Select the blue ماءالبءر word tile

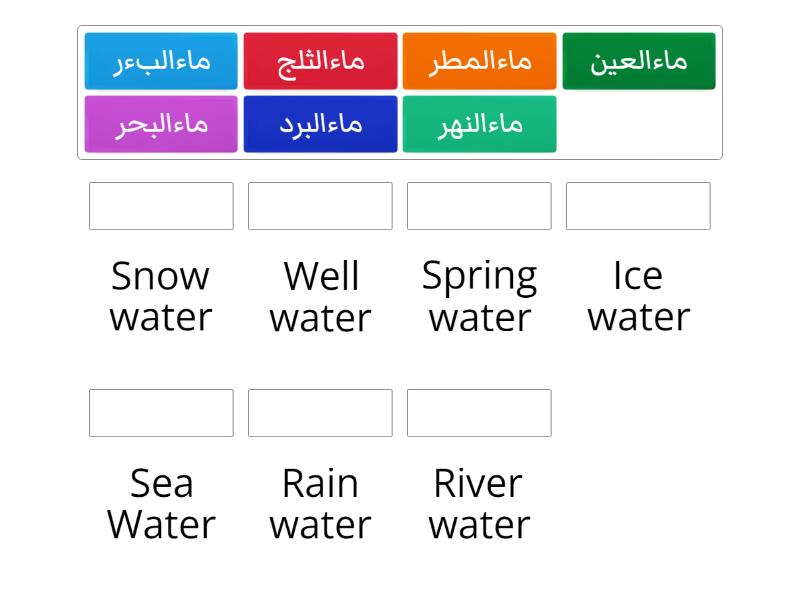click(160, 61)
